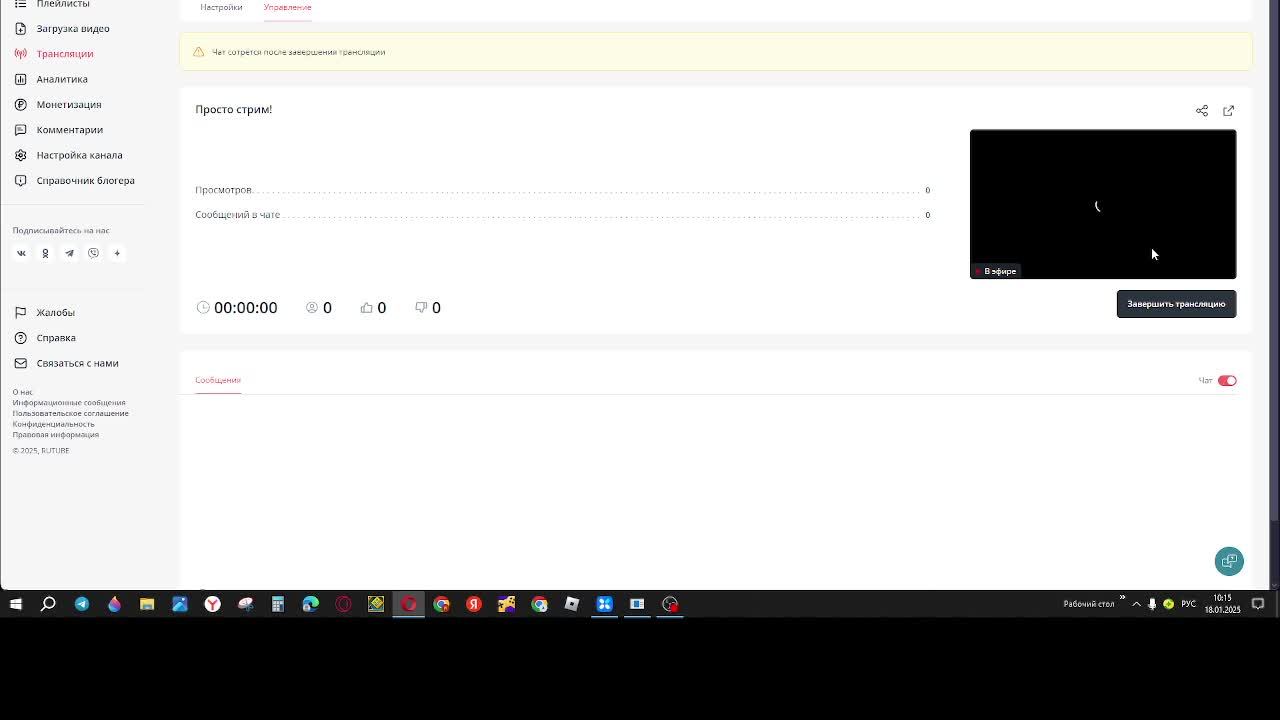The height and width of the screenshot is (720, 1280).
Task: Click the Справка question mark icon
Action: tap(20, 338)
